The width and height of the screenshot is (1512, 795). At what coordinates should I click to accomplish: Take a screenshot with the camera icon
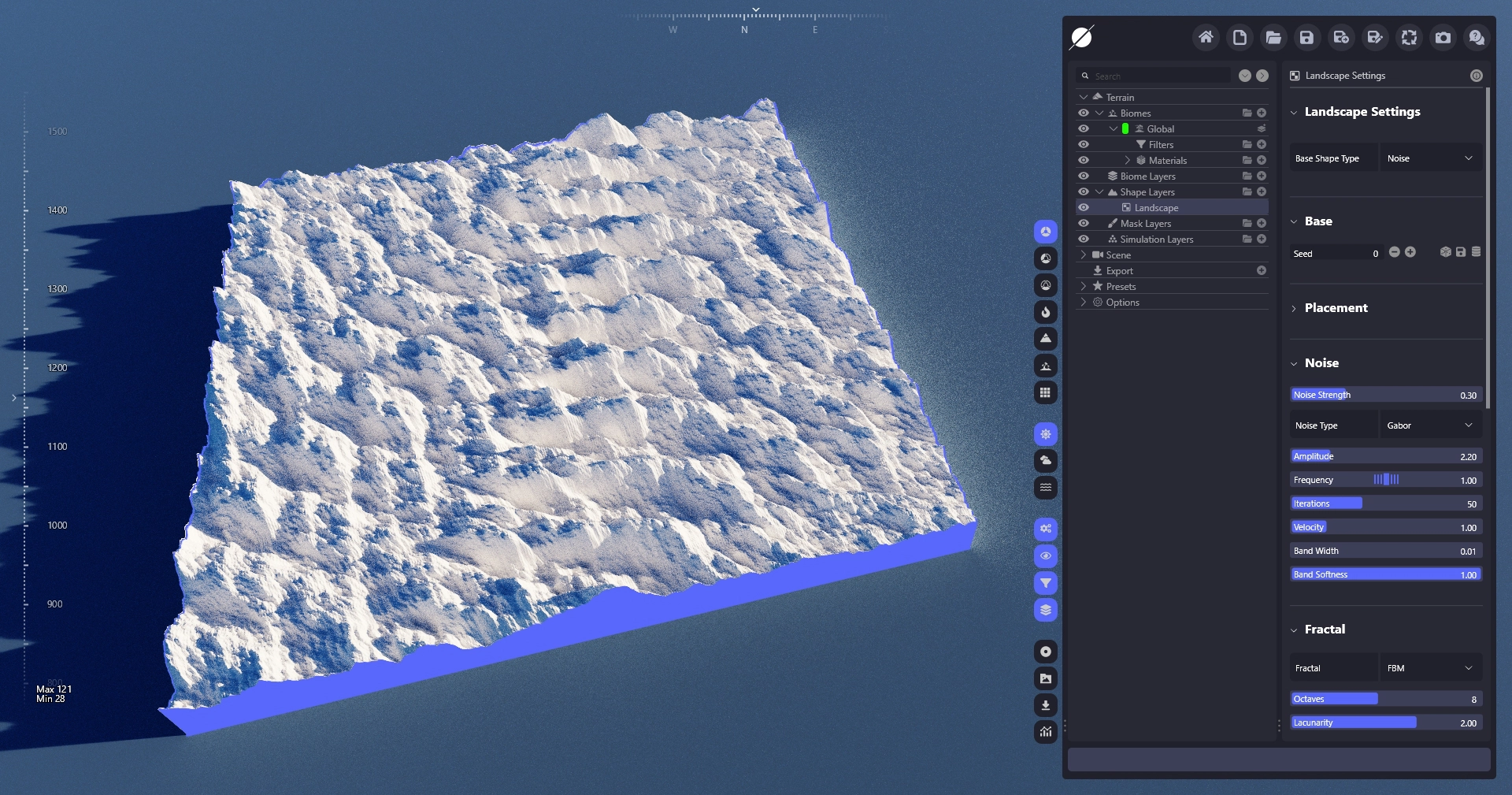(x=1443, y=37)
